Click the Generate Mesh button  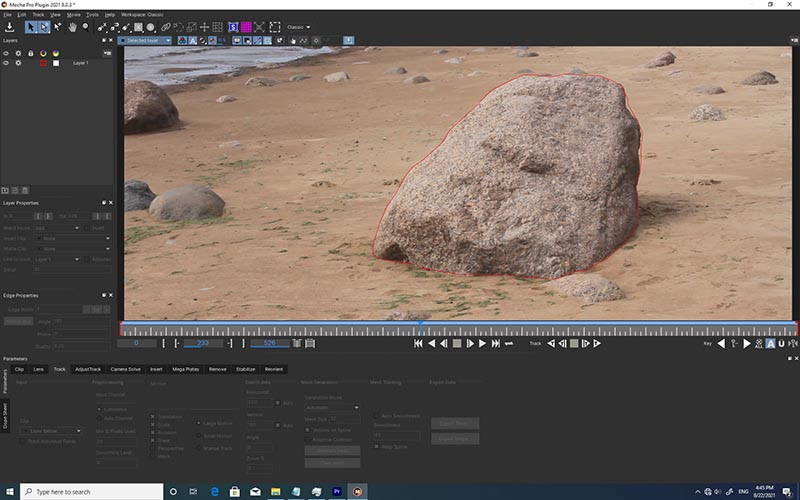click(332, 451)
